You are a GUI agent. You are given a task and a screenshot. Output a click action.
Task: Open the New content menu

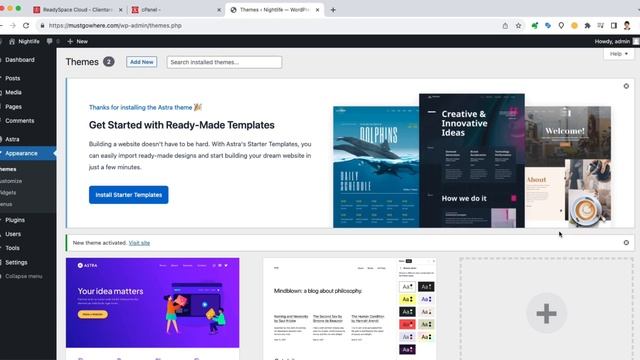point(78,41)
